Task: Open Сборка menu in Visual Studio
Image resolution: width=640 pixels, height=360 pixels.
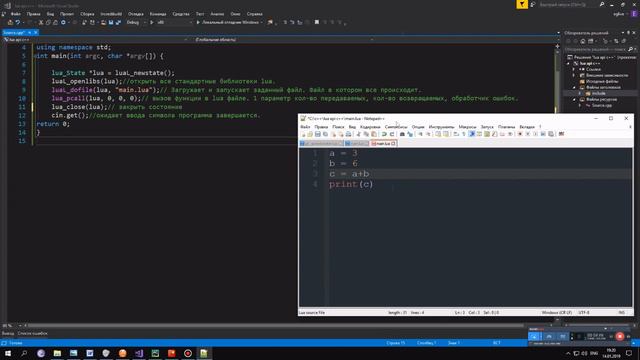Action: 87,14
